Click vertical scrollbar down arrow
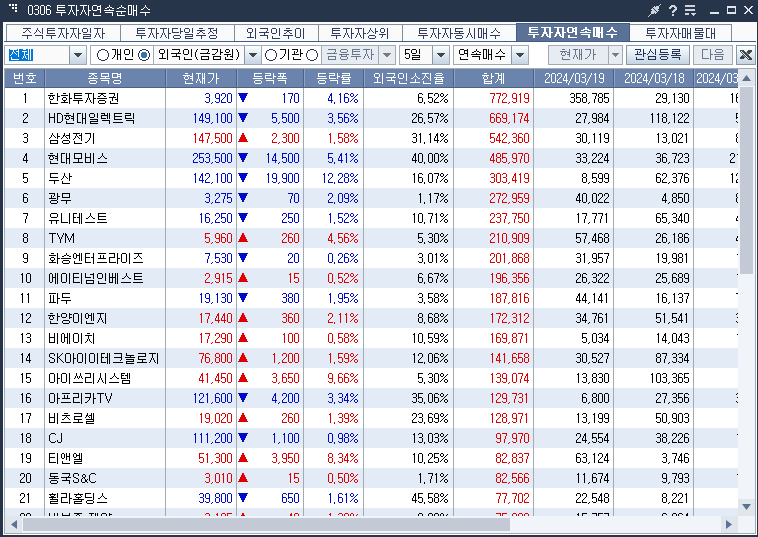 click(746, 507)
